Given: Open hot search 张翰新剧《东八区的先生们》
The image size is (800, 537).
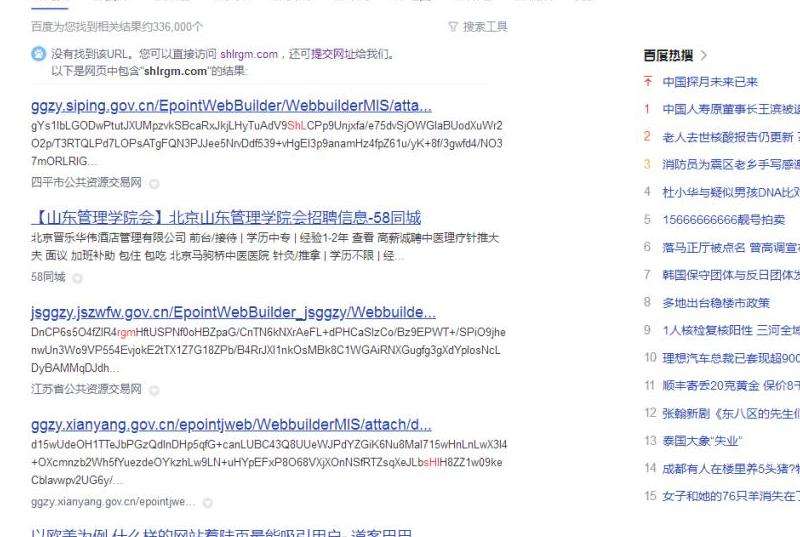Looking at the screenshot, I should (731, 413).
